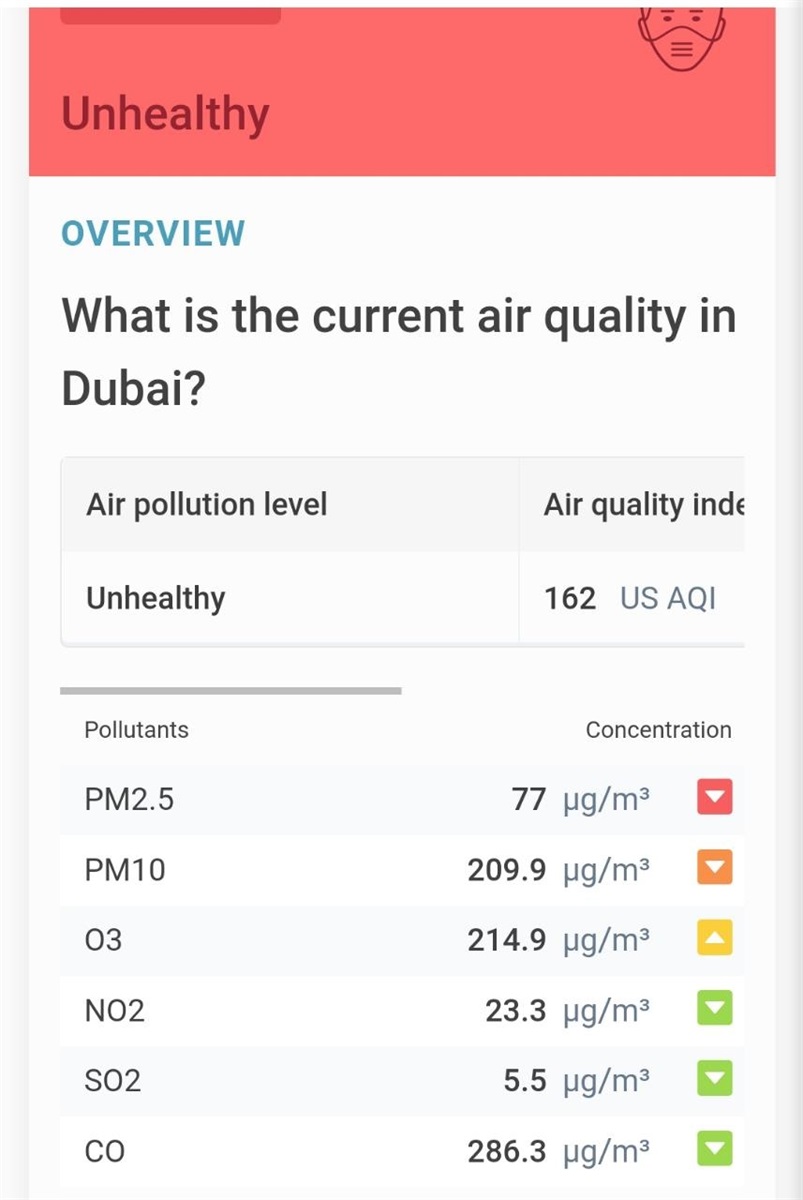The image size is (803, 1200).
Task: Click the Unhealthy status label in banner
Action: [165, 113]
